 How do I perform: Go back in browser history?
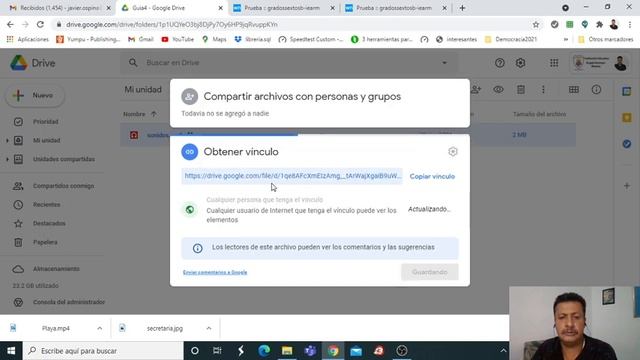[10, 24]
